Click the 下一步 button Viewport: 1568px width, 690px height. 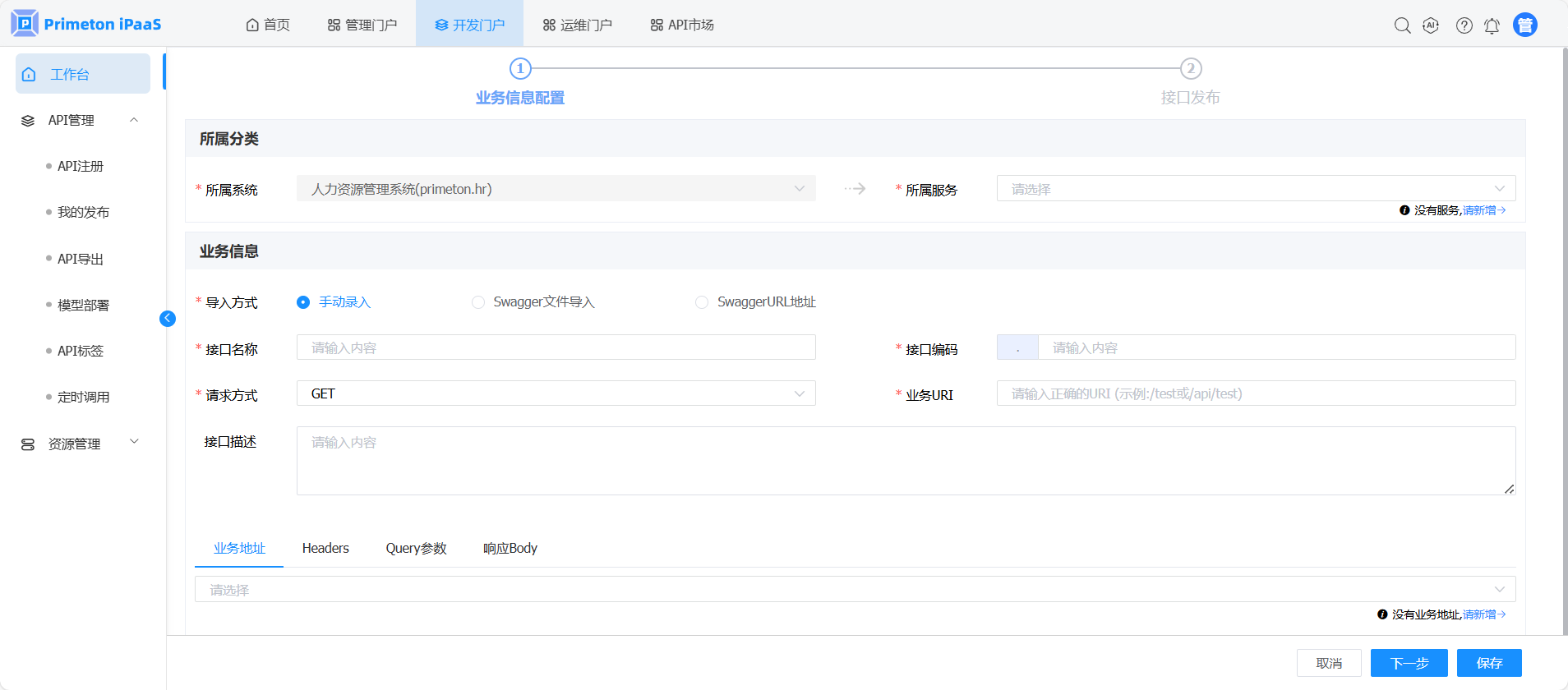[1409, 663]
